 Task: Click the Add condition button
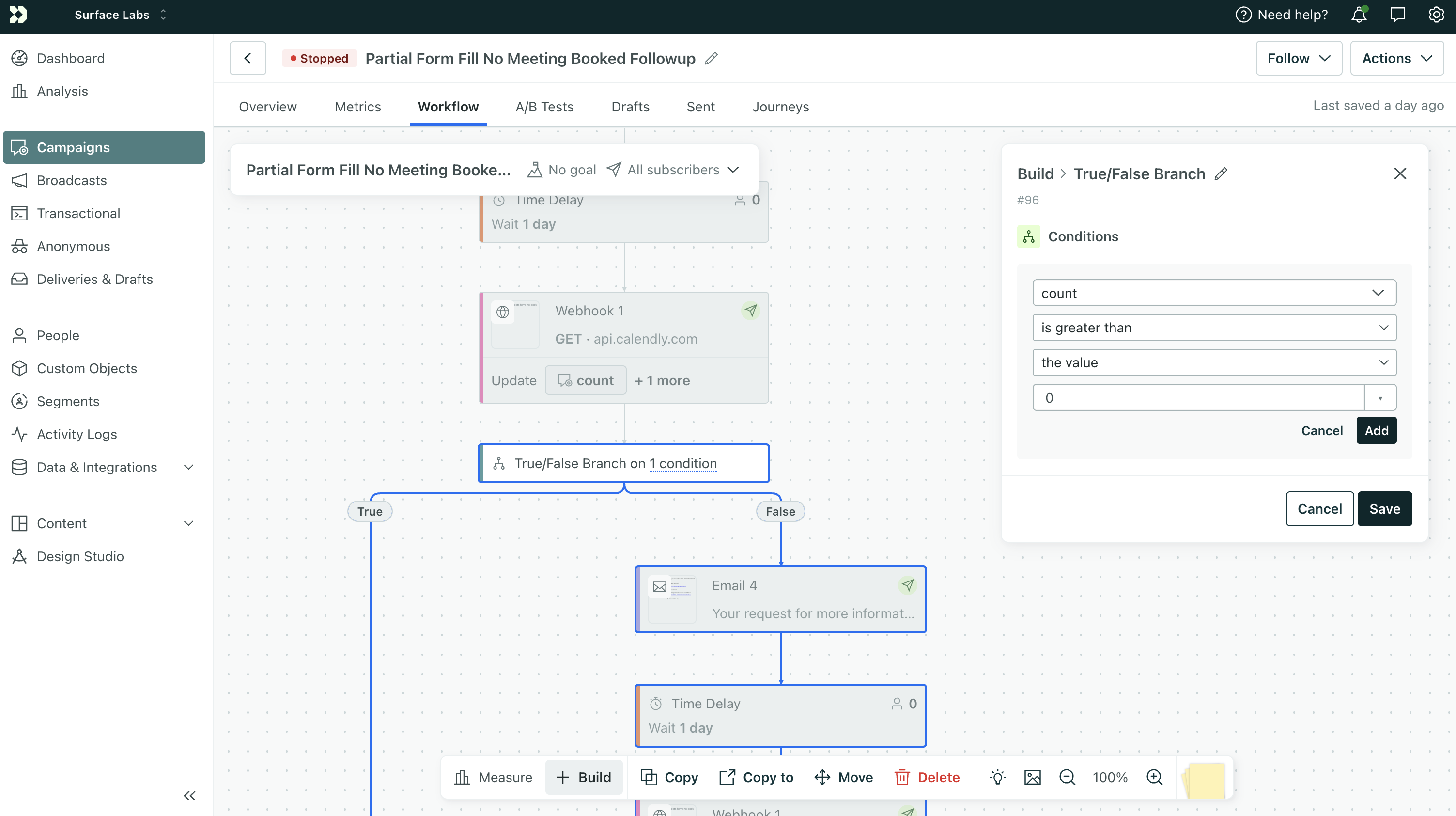[1376, 430]
